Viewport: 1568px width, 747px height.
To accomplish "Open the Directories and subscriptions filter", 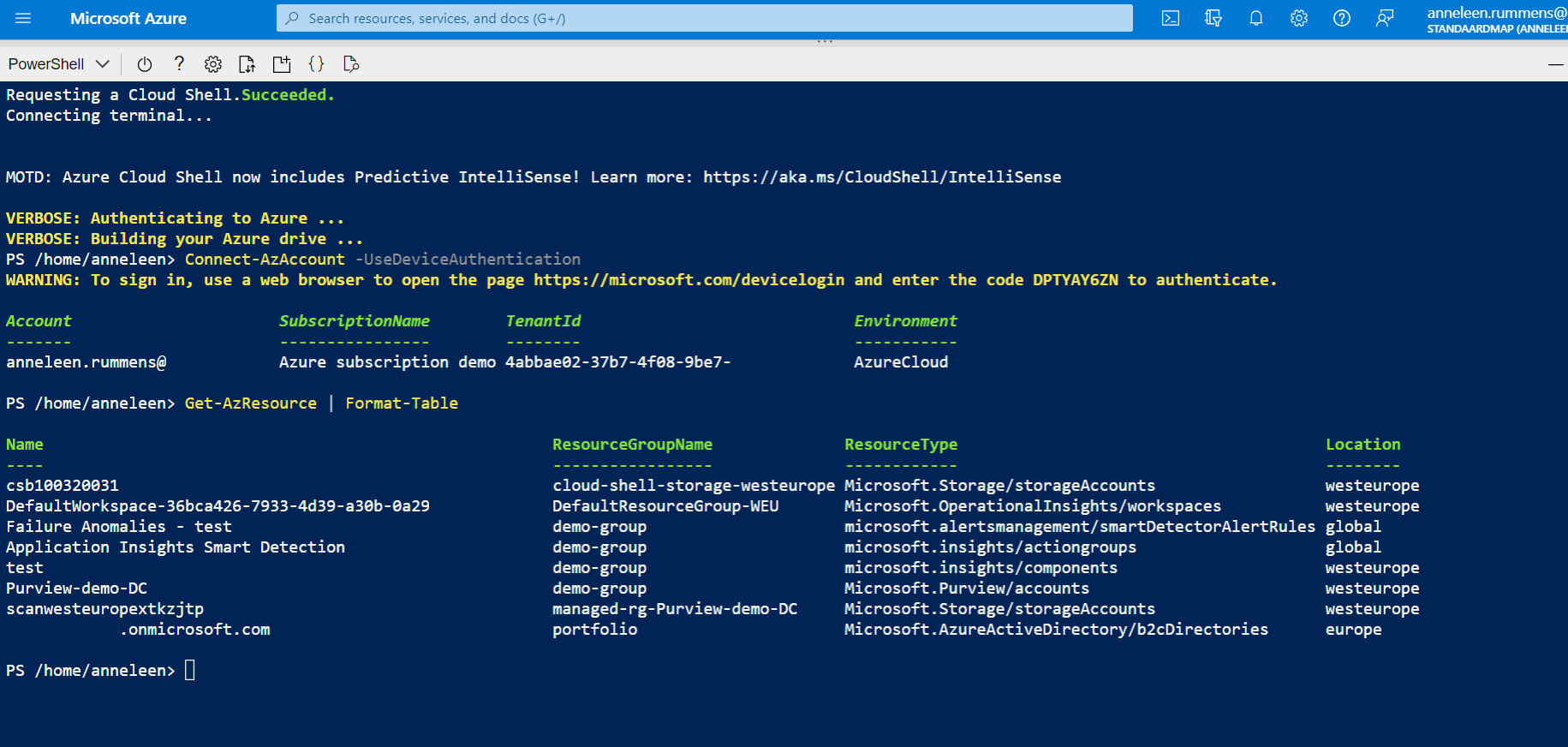I will 1213,18.
